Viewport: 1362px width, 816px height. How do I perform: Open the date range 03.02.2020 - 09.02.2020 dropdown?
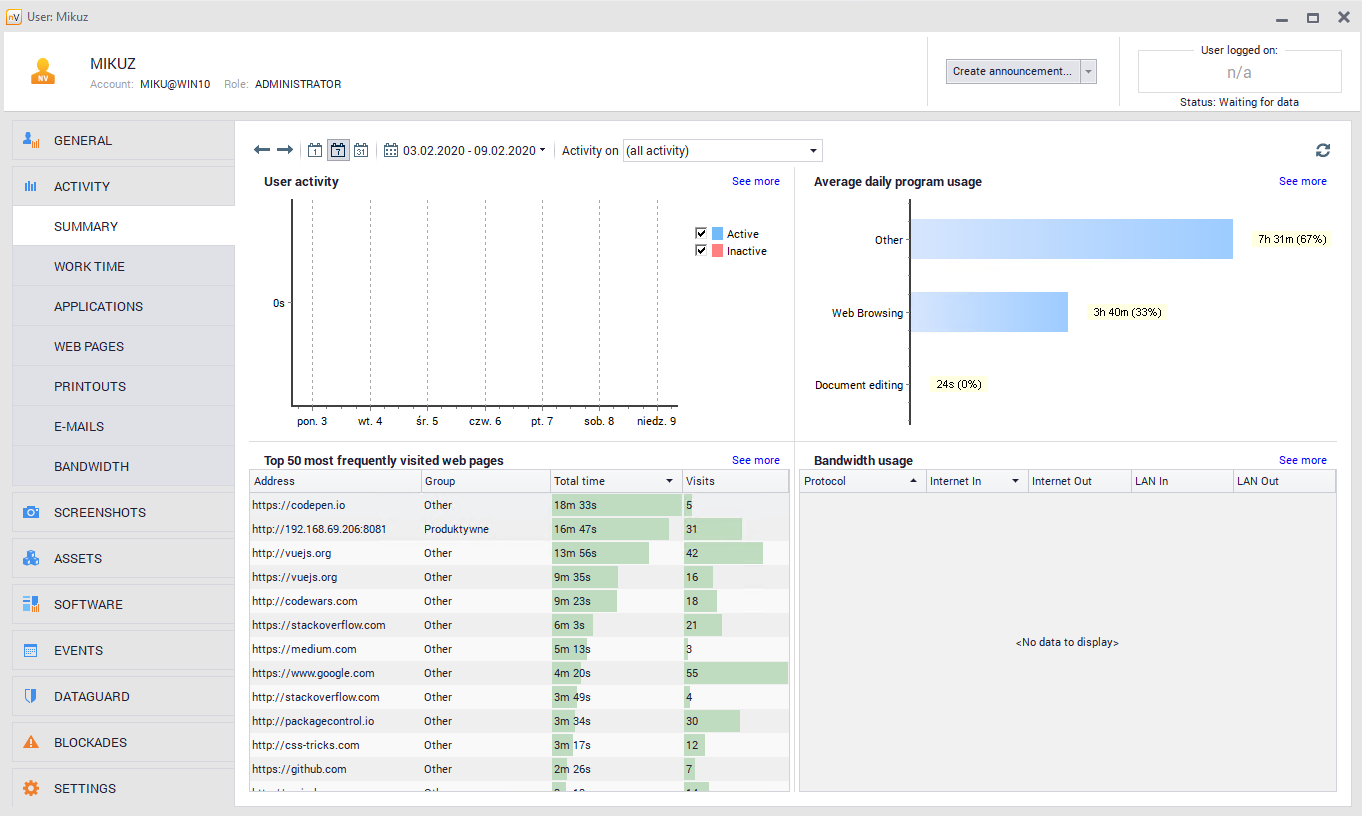click(x=466, y=151)
